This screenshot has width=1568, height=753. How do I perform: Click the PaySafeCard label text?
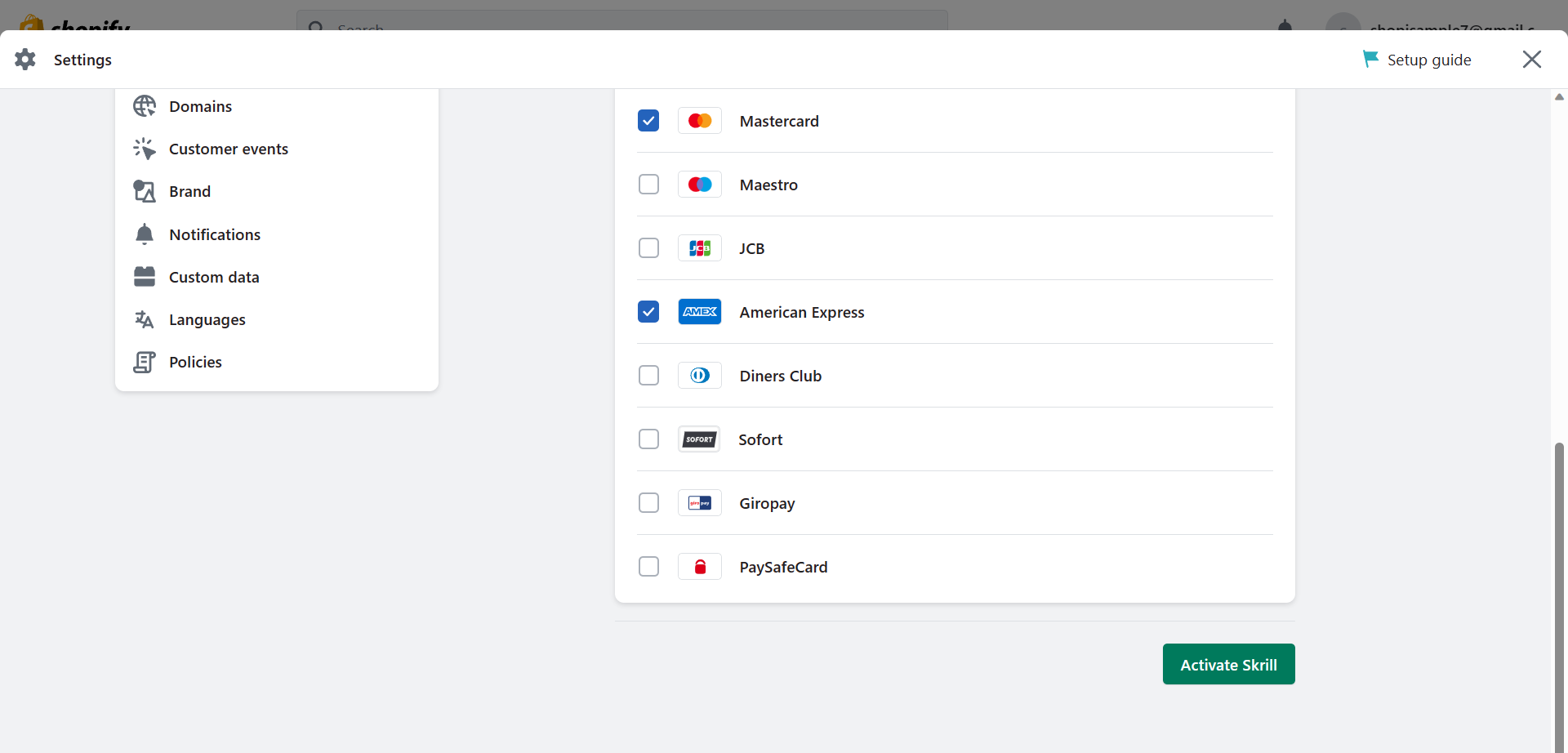point(783,567)
